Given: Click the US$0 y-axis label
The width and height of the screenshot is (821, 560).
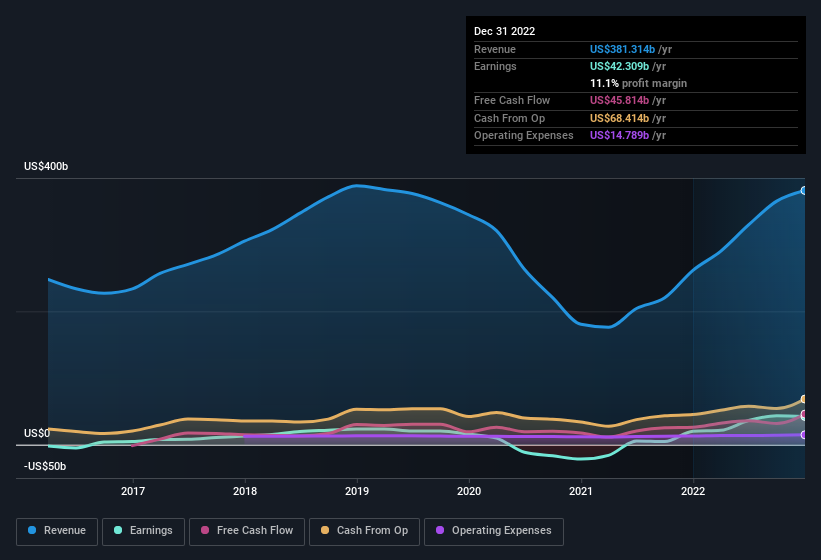Looking at the screenshot, I should point(37,433).
